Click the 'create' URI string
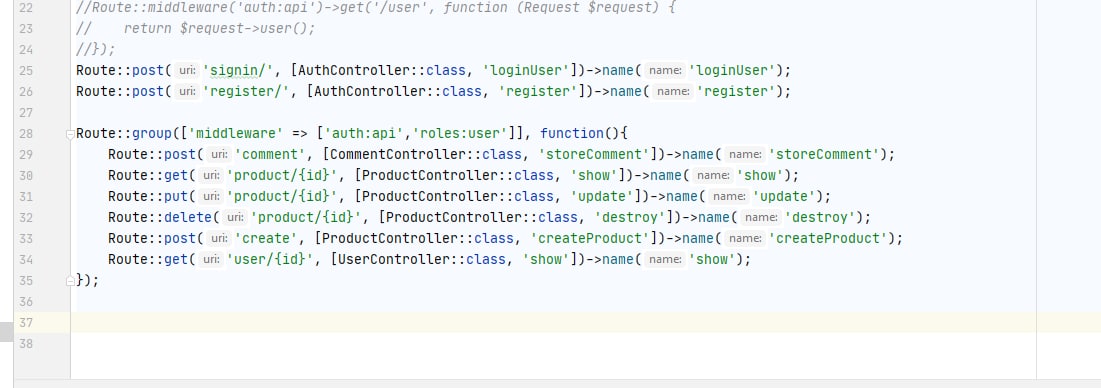The image size is (1101, 388). (267, 239)
